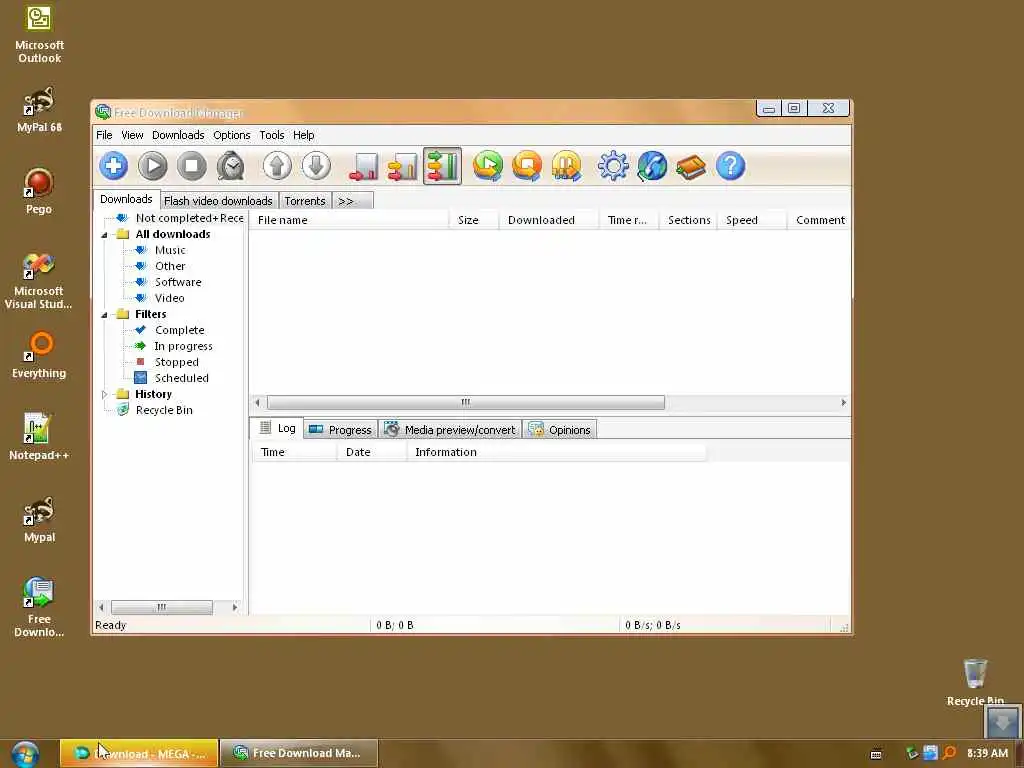Open Microsoft Outlook desktop icon
Image resolution: width=1024 pixels, height=768 pixels.
pos(39,35)
